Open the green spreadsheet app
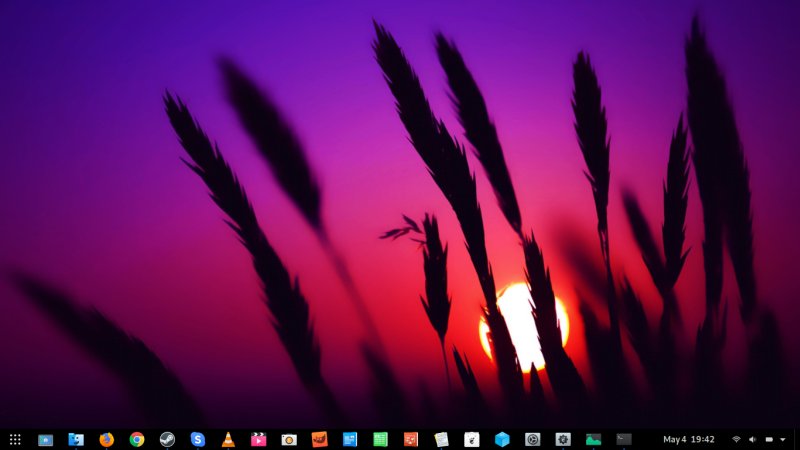Screen dimensions: 800x450 click(380, 439)
